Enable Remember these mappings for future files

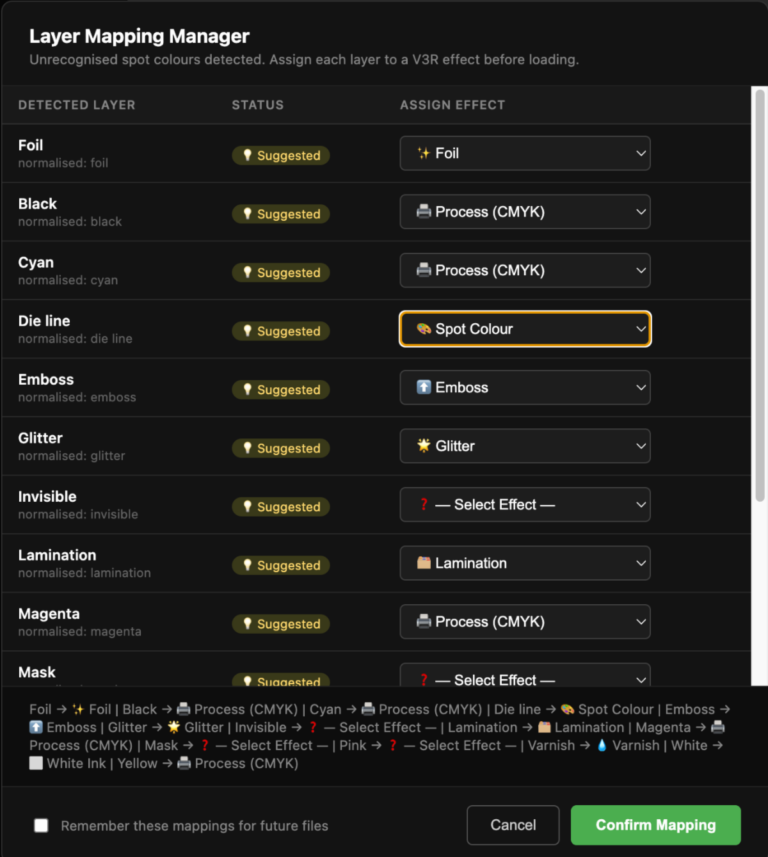pos(41,826)
